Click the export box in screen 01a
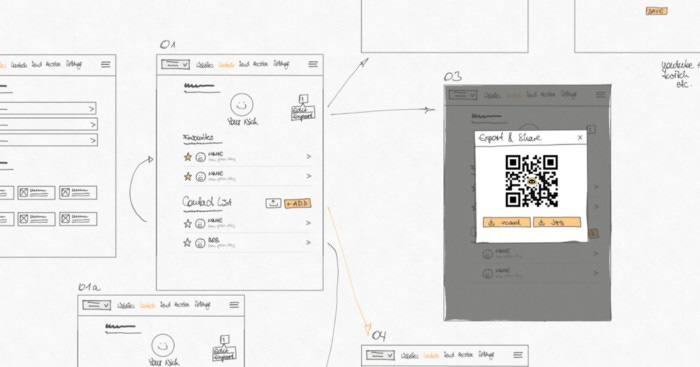This screenshot has height=367, width=700. [224, 354]
